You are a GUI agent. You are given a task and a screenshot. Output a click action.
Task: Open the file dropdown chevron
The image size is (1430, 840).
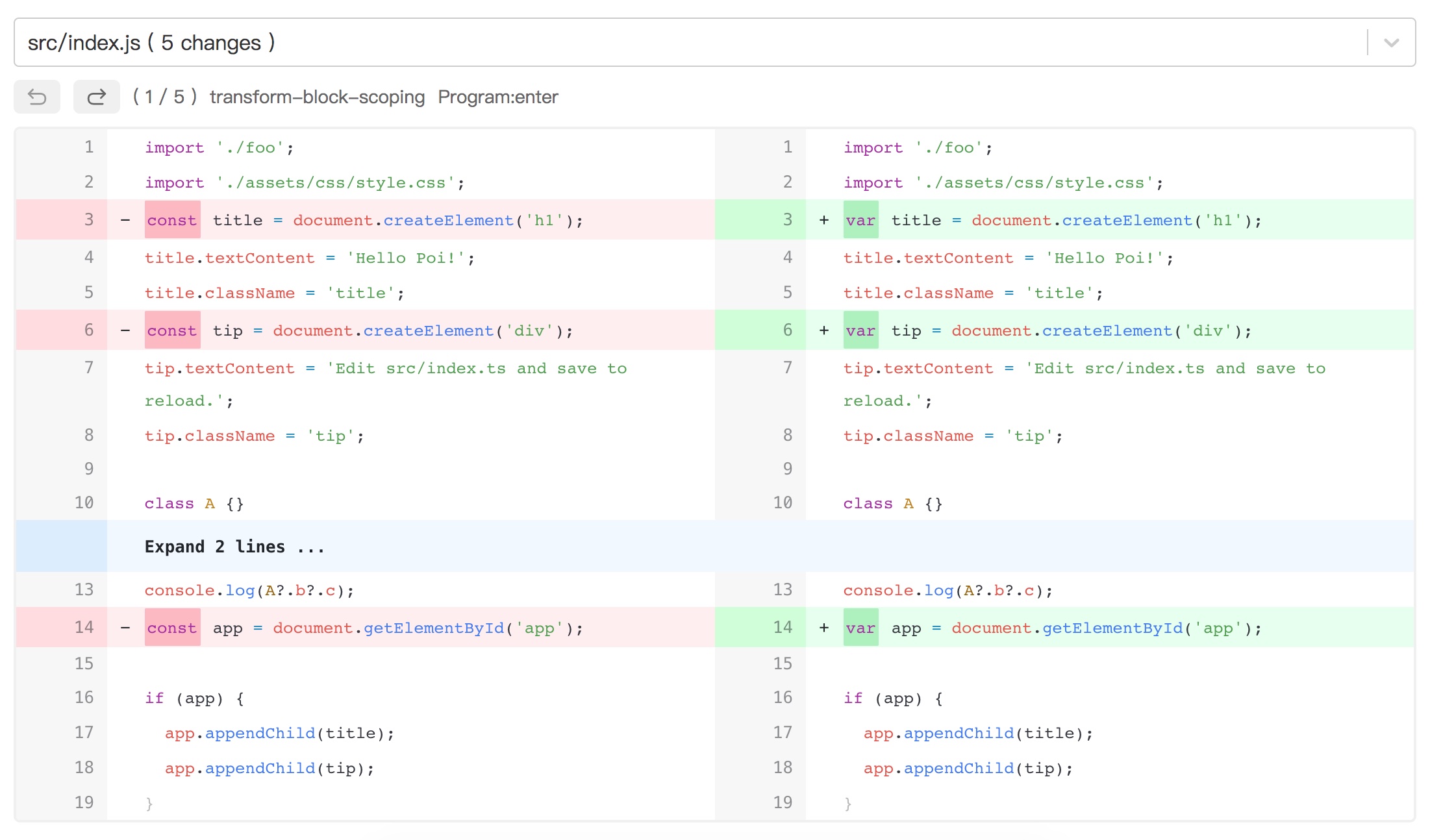[1390, 43]
